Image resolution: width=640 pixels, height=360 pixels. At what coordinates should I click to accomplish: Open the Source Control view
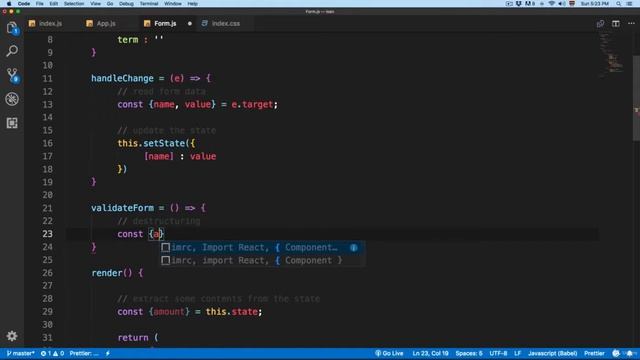coord(12,75)
